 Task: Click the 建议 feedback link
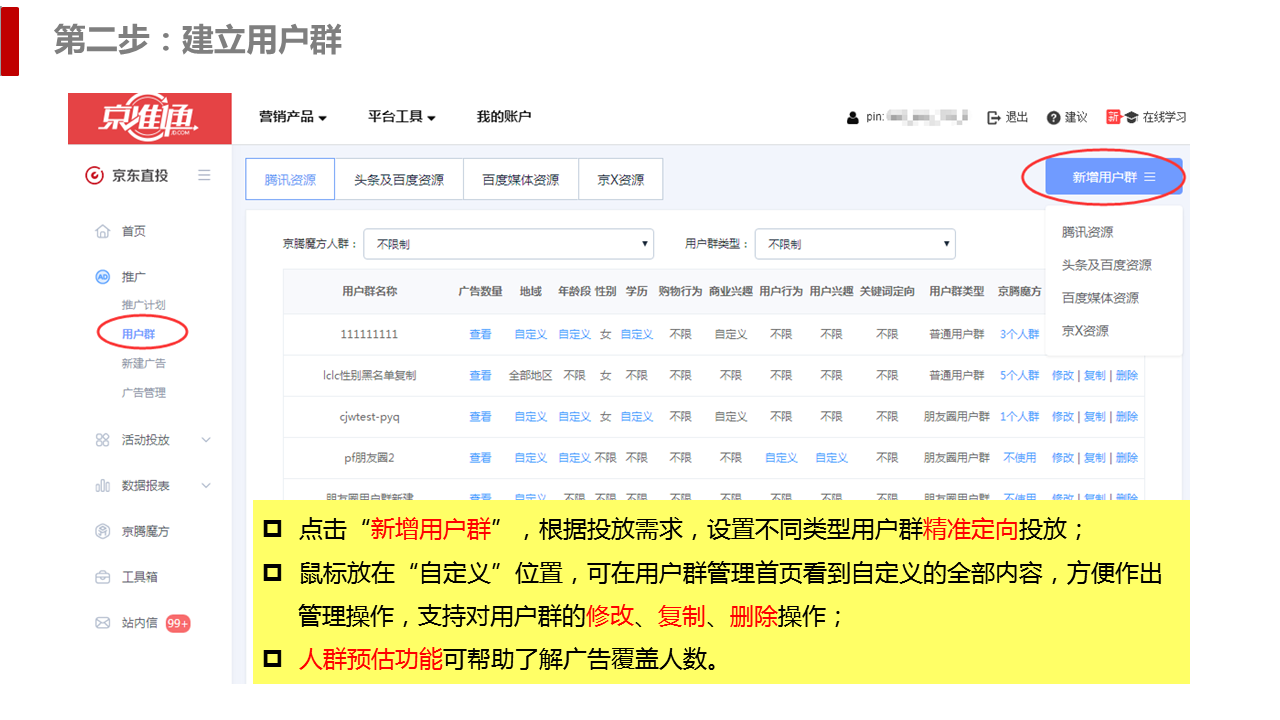1076,117
